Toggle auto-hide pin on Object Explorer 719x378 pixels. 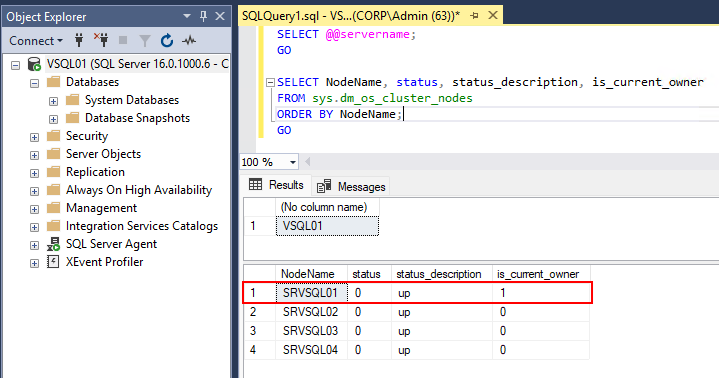(x=204, y=16)
